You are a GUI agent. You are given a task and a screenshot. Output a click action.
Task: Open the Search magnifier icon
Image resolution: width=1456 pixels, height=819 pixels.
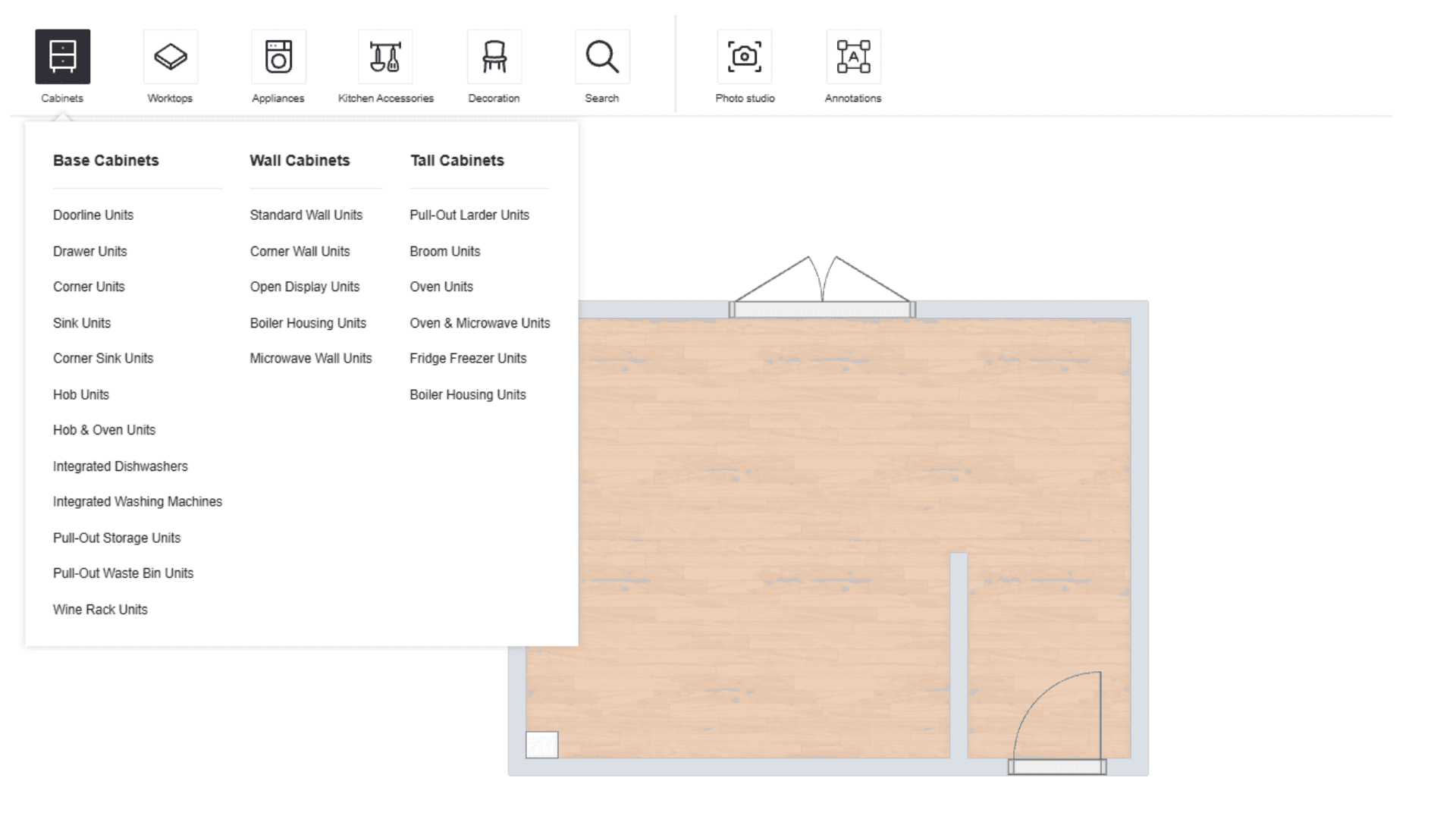tap(602, 57)
